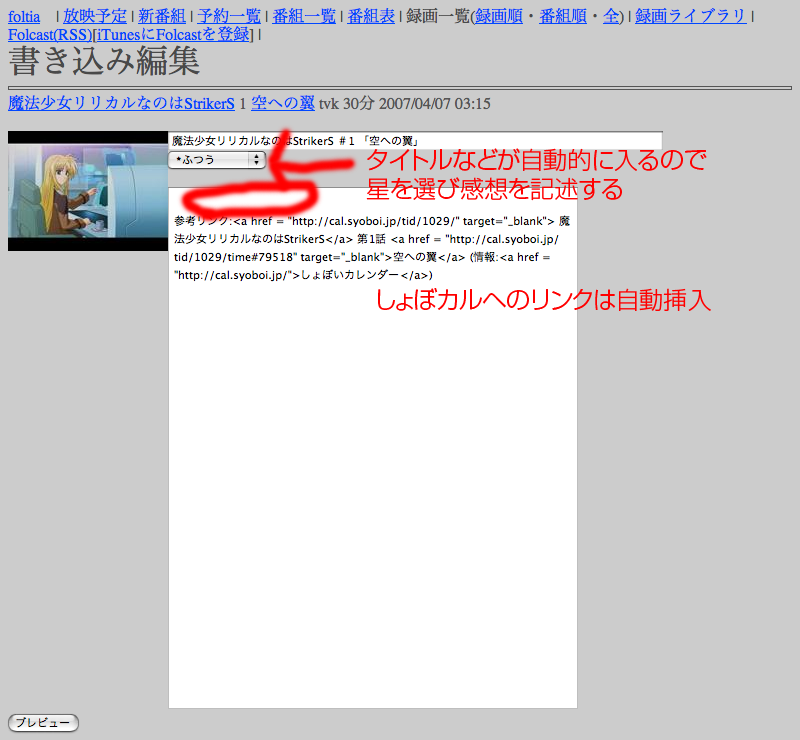
Task: Sort recordings by 番組順
Action: click(563, 16)
